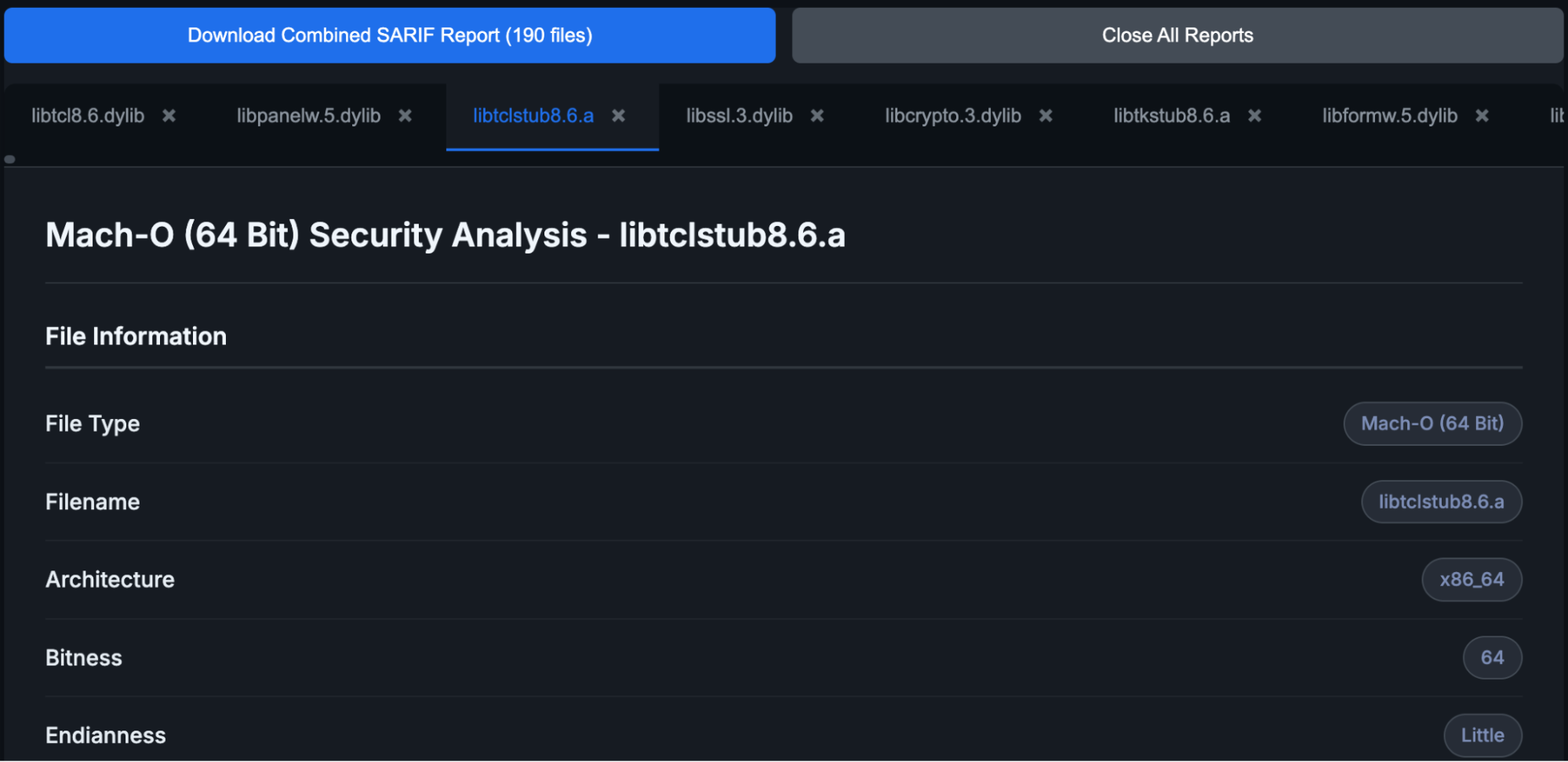The image size is (1568, 762).
Task: Close the libtkstub8.6.a report tab
Action: pyautogui.click(x=1254, y=115)
